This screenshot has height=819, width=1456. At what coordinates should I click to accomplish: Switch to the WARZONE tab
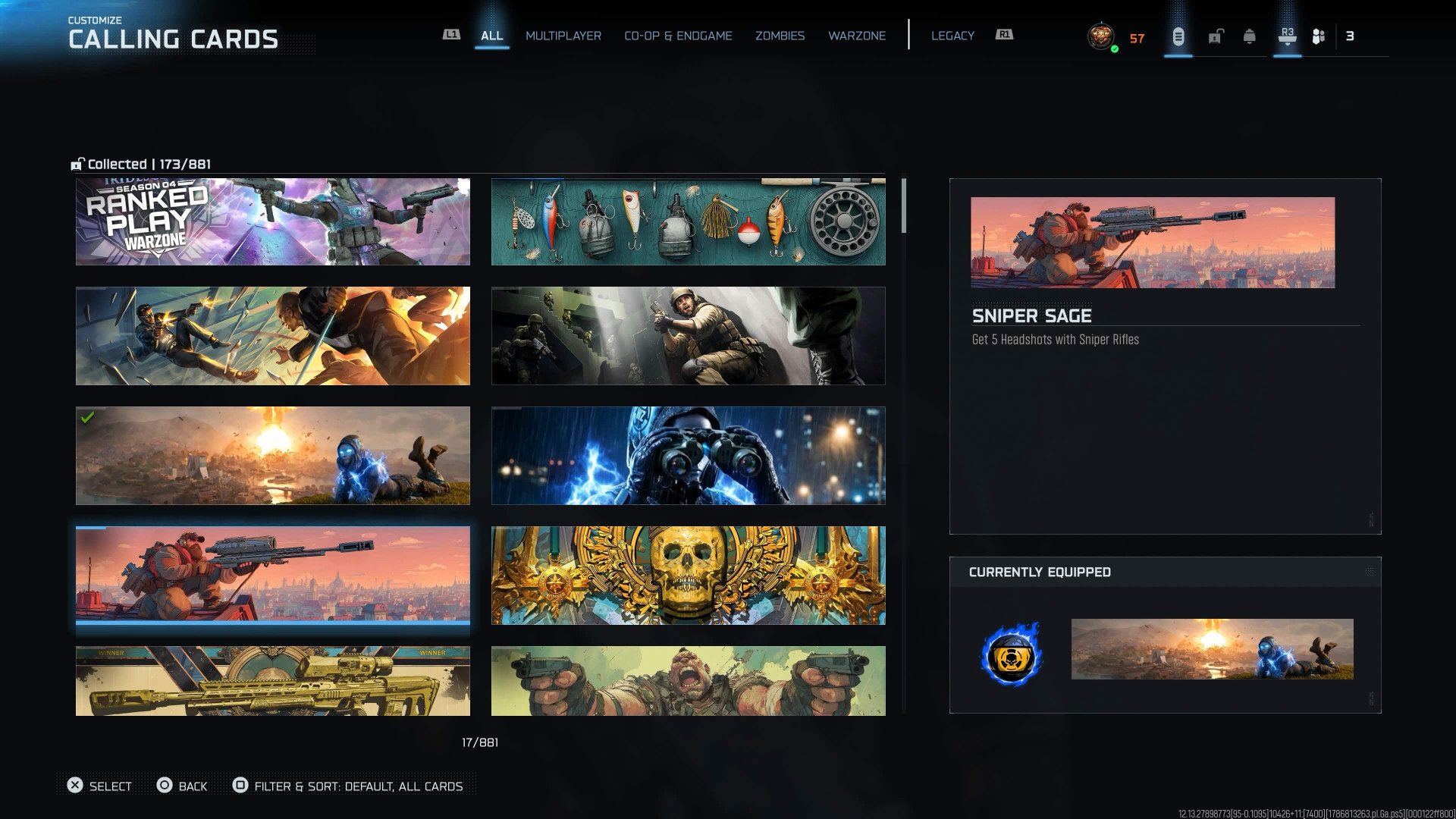(857, 36)
